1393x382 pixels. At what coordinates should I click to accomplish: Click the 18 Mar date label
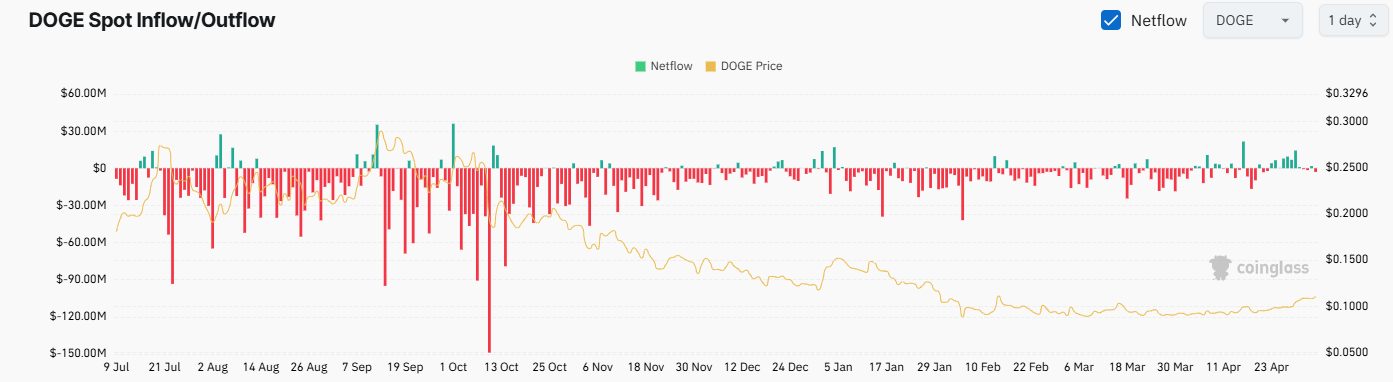point(1126,368)
